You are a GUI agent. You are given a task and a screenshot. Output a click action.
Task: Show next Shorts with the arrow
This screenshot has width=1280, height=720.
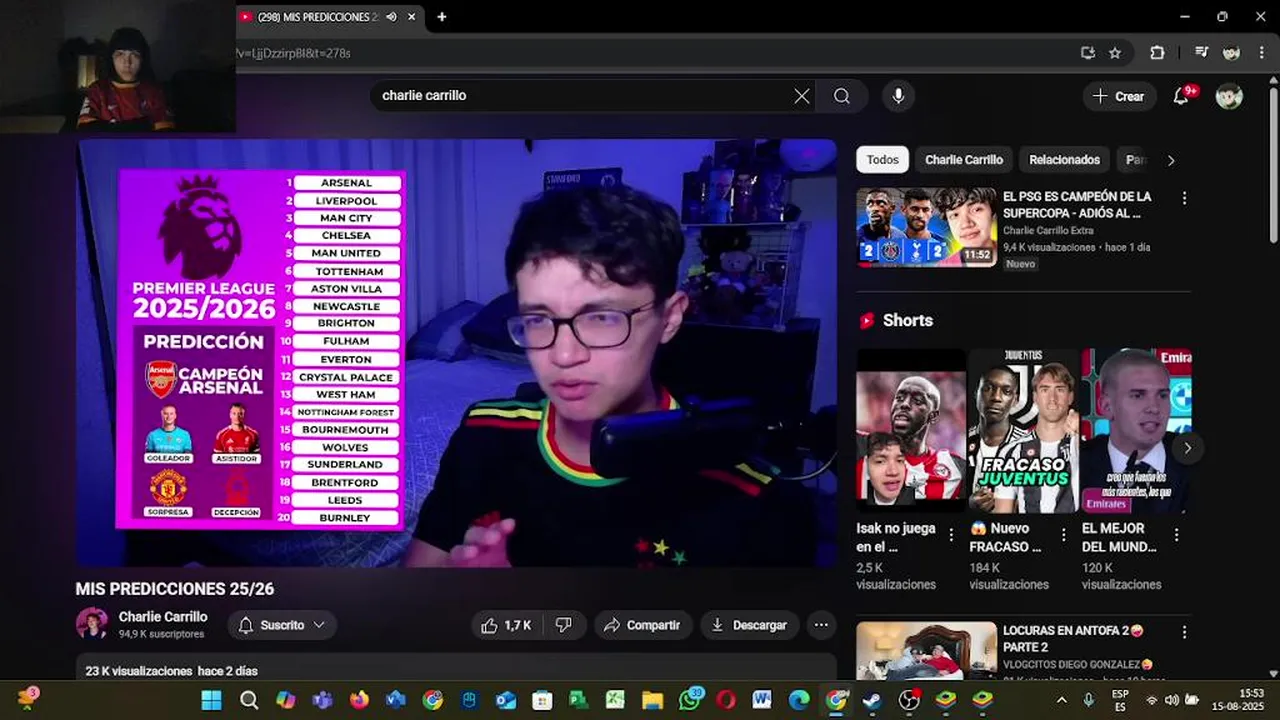point(1187,448)
